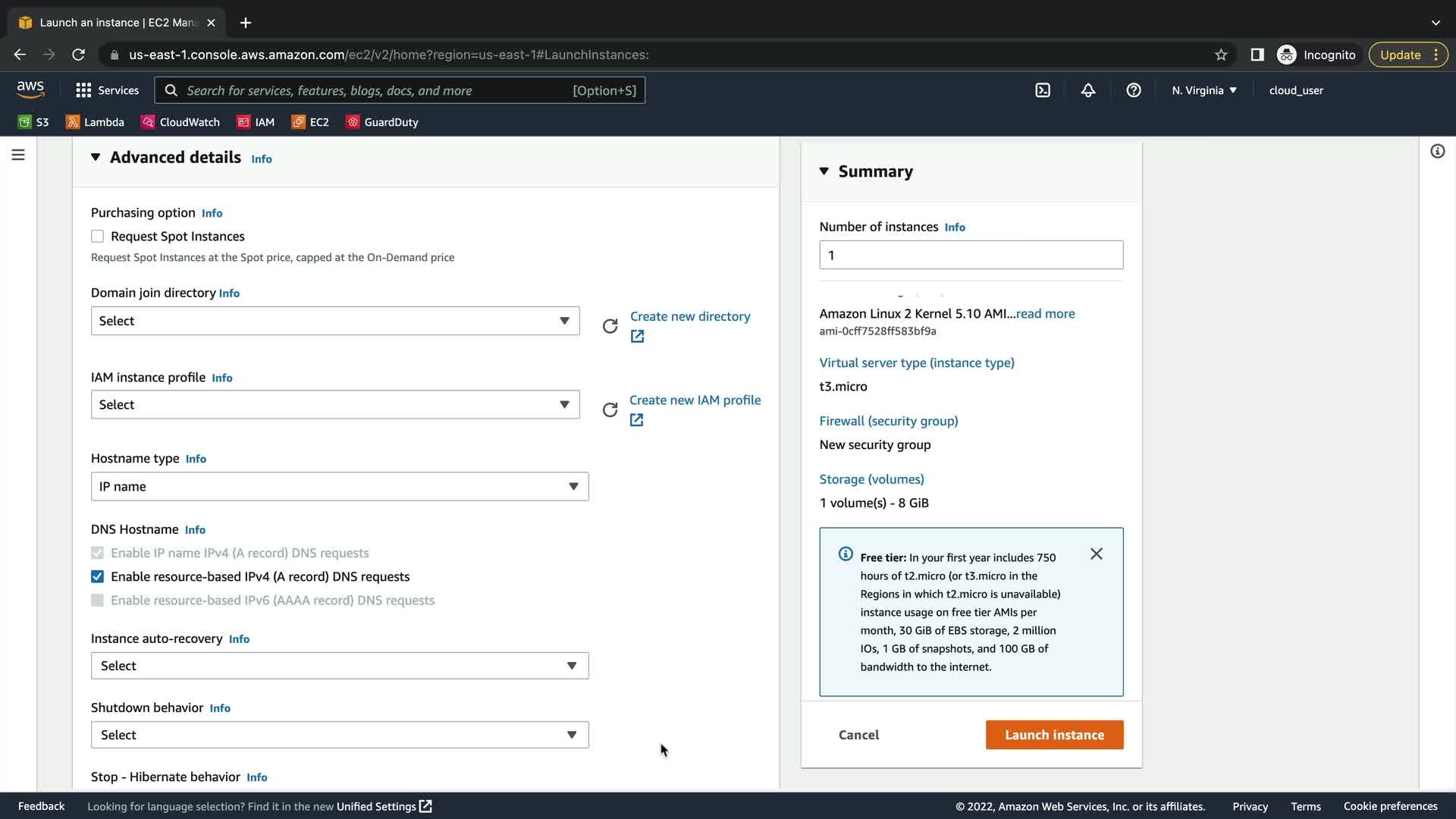Open the GuardDuty bookmark shortcut
This screenshot has width=1456, height=819.
[382, 122]
